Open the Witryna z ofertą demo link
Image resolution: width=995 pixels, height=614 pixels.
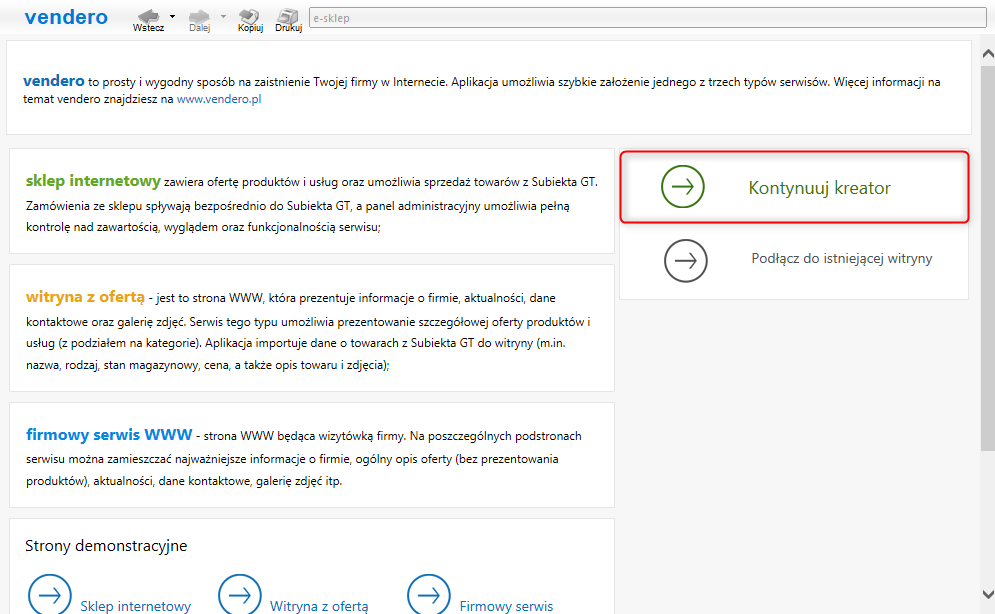pos(319,606)
